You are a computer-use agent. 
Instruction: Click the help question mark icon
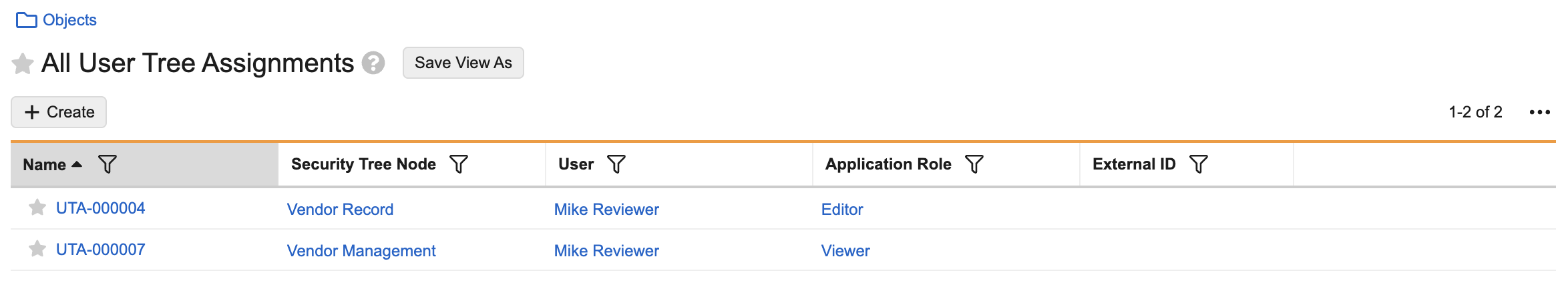(373, 63)
